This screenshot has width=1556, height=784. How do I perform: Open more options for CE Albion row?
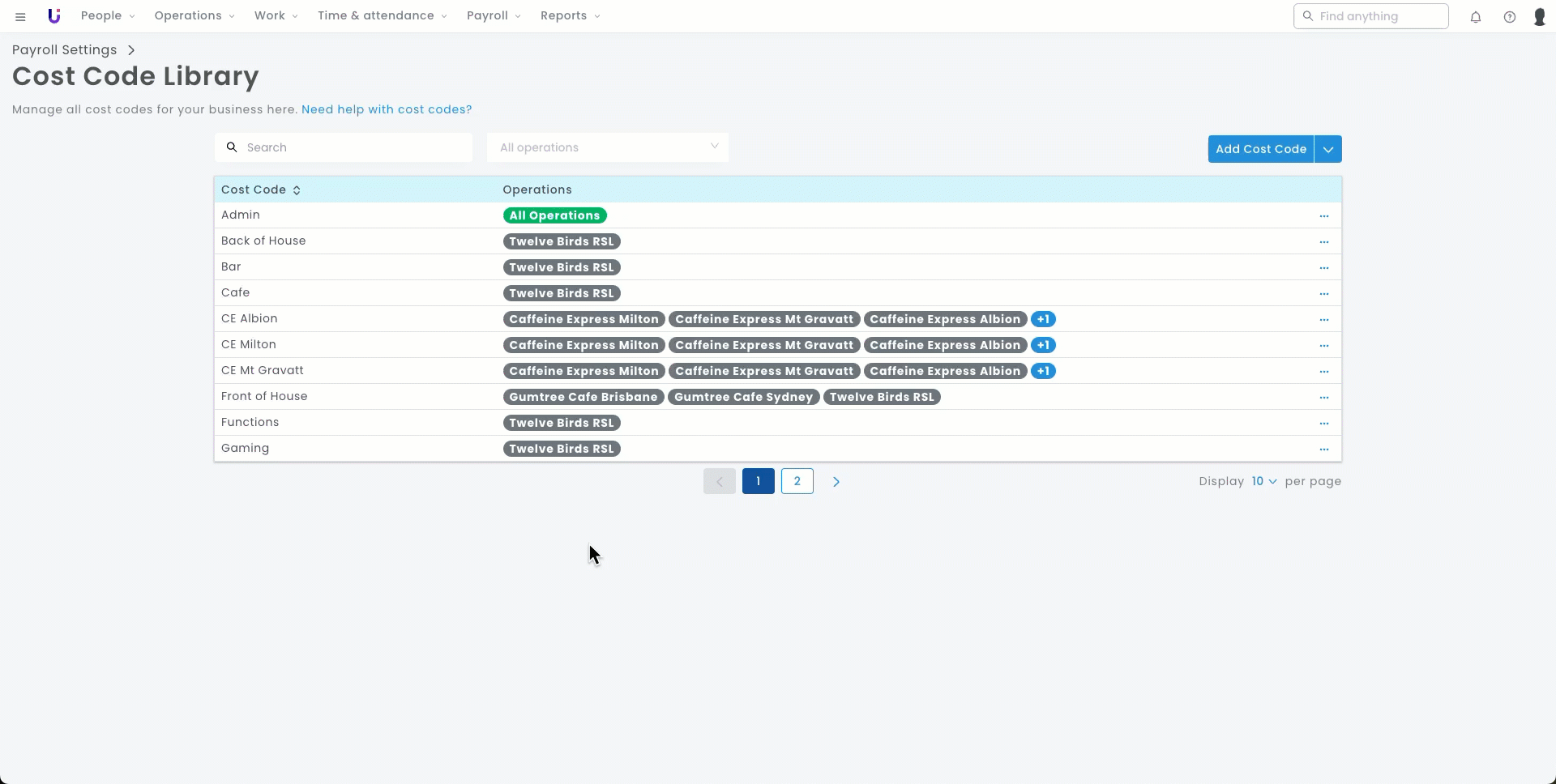[1323, 320]
